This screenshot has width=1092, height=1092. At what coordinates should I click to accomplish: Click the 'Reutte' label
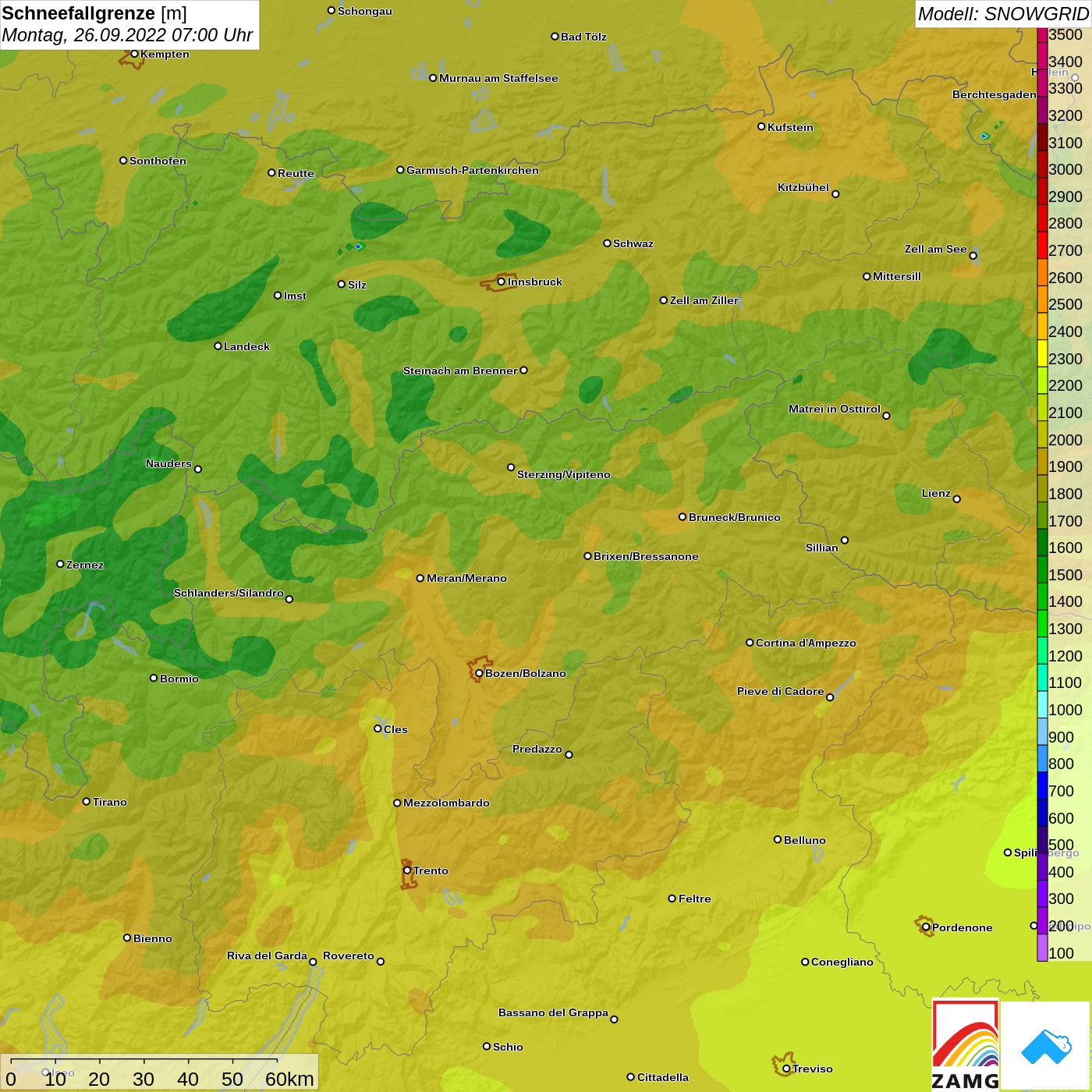click(296, 173)
